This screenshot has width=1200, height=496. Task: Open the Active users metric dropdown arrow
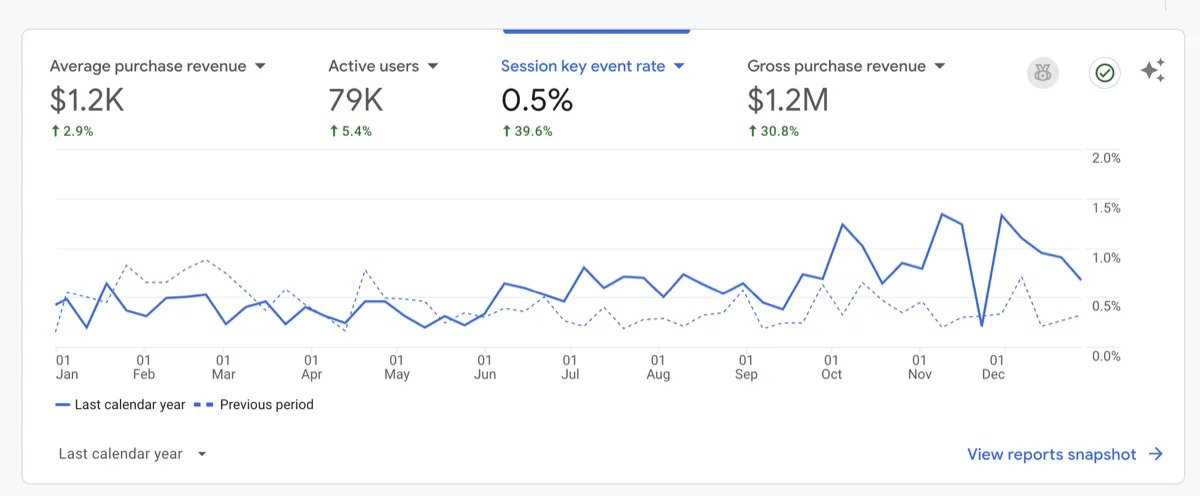[433, 66]
